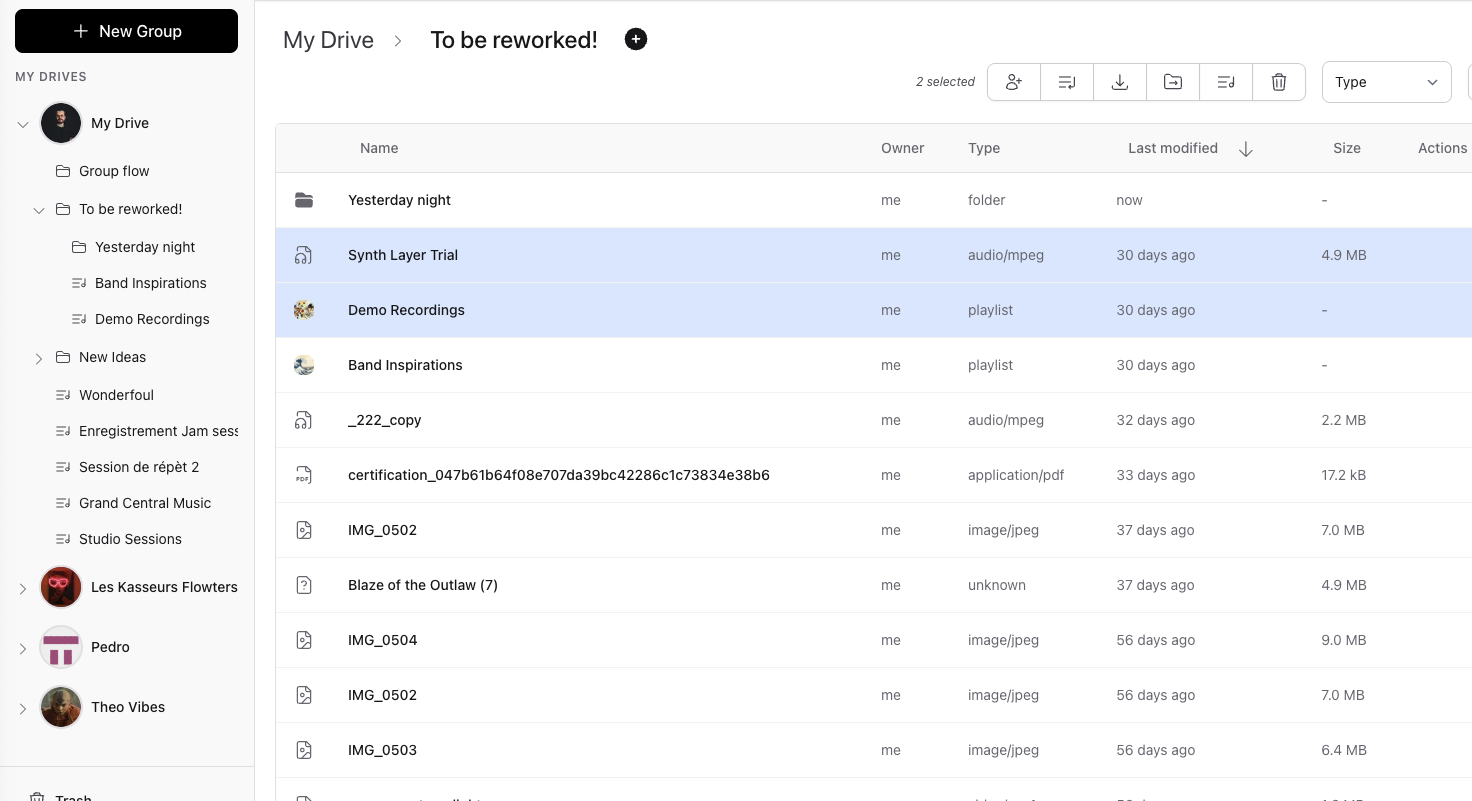
Task: Share the selected files with someone
Action: 1013,81
